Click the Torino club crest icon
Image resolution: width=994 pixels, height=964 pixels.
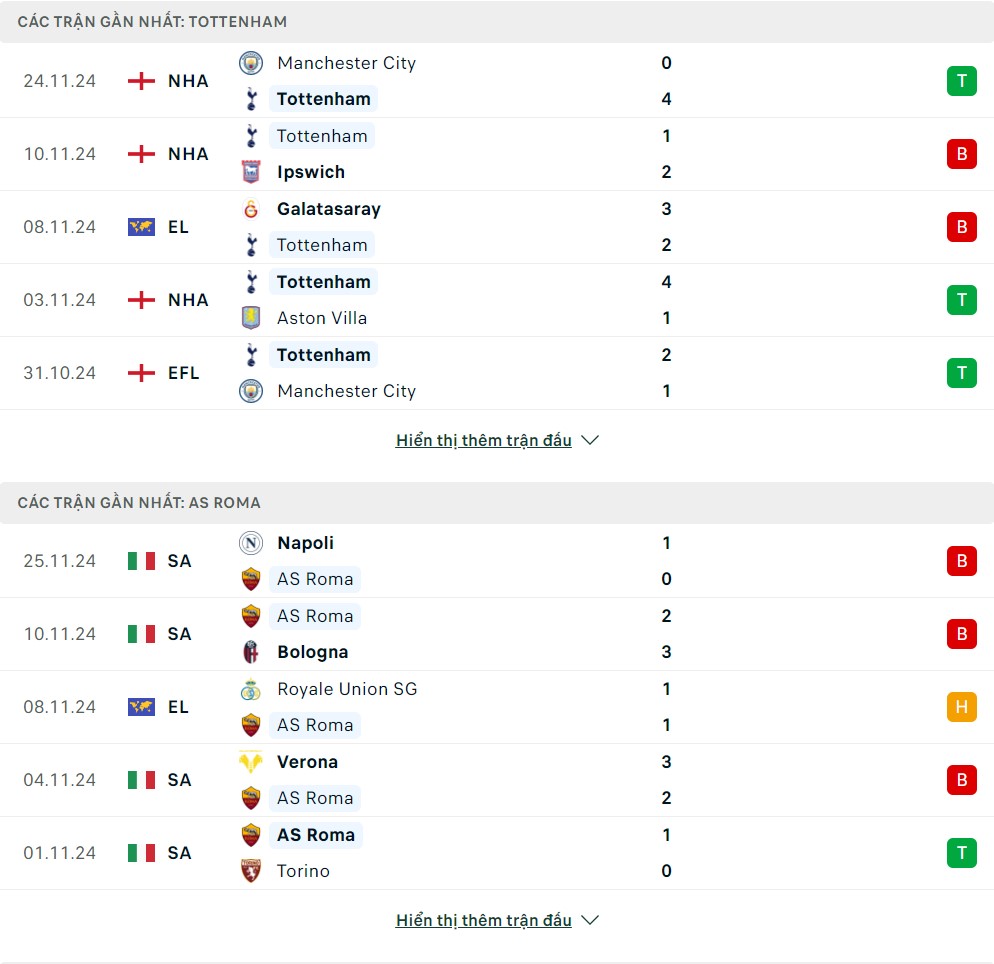[251, 871]
